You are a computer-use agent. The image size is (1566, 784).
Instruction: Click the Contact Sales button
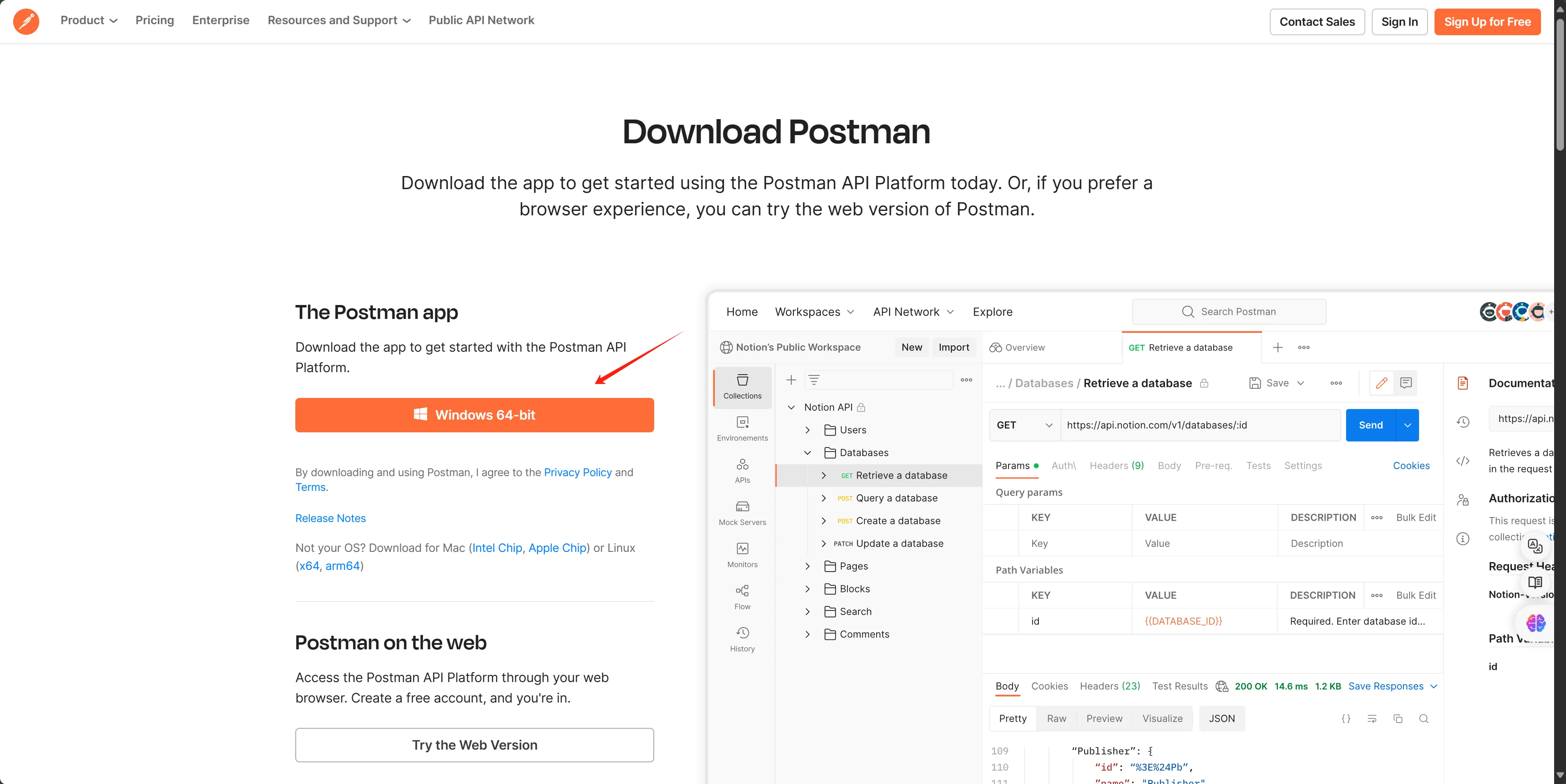click(x=1317, y=22)
